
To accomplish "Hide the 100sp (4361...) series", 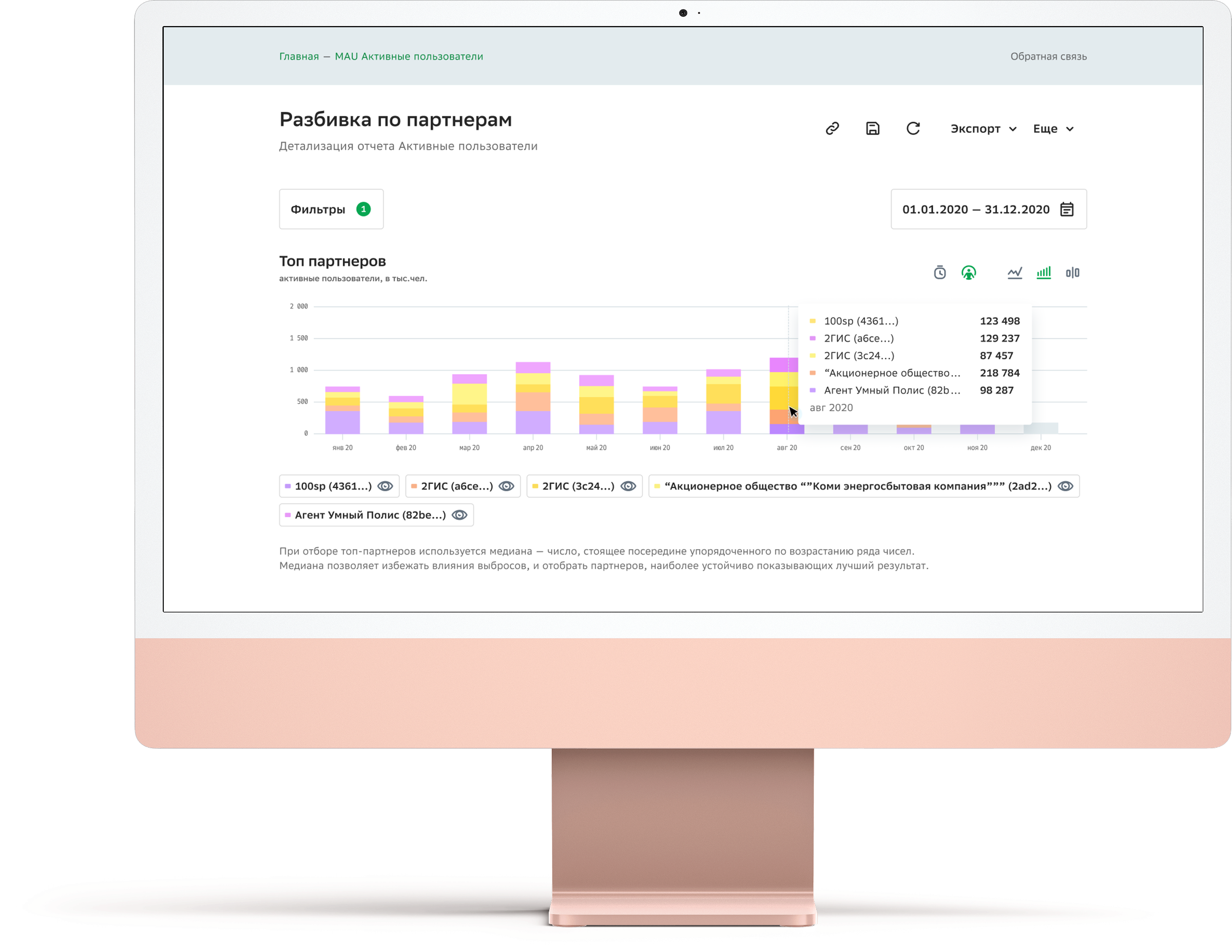I will pos(386,486).
